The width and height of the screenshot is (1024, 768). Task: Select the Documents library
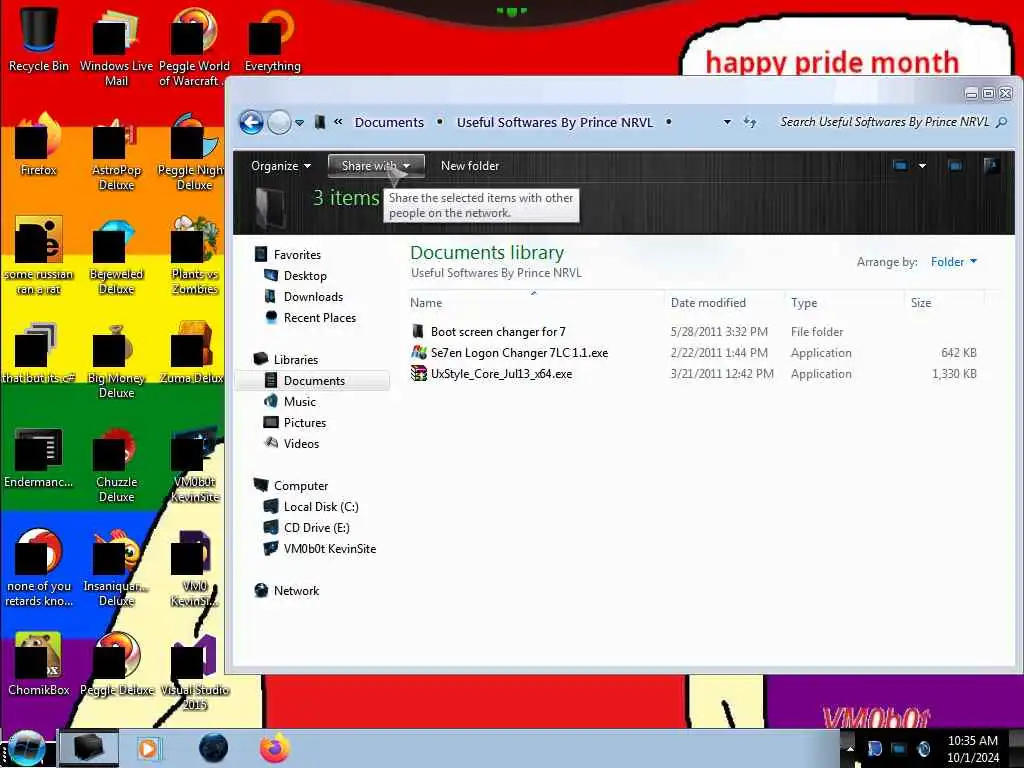point(313,381)
